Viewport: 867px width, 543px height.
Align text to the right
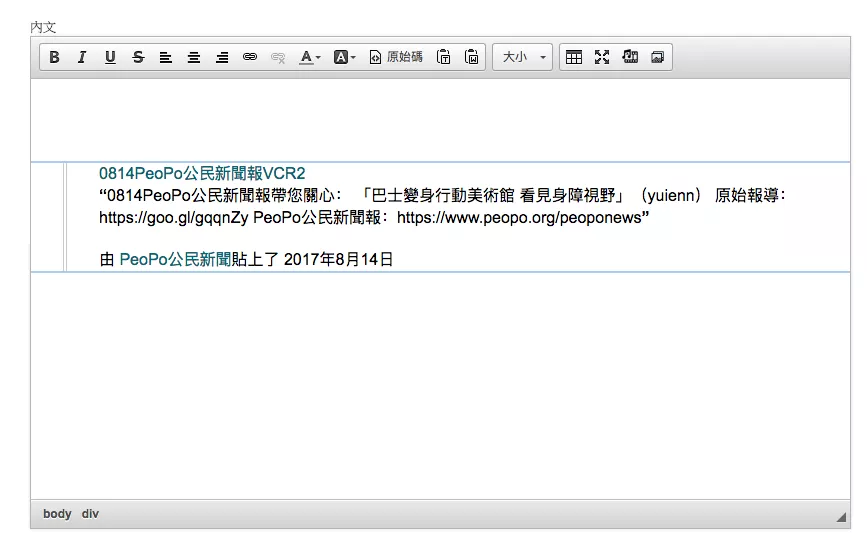click(x=222, y=57)
